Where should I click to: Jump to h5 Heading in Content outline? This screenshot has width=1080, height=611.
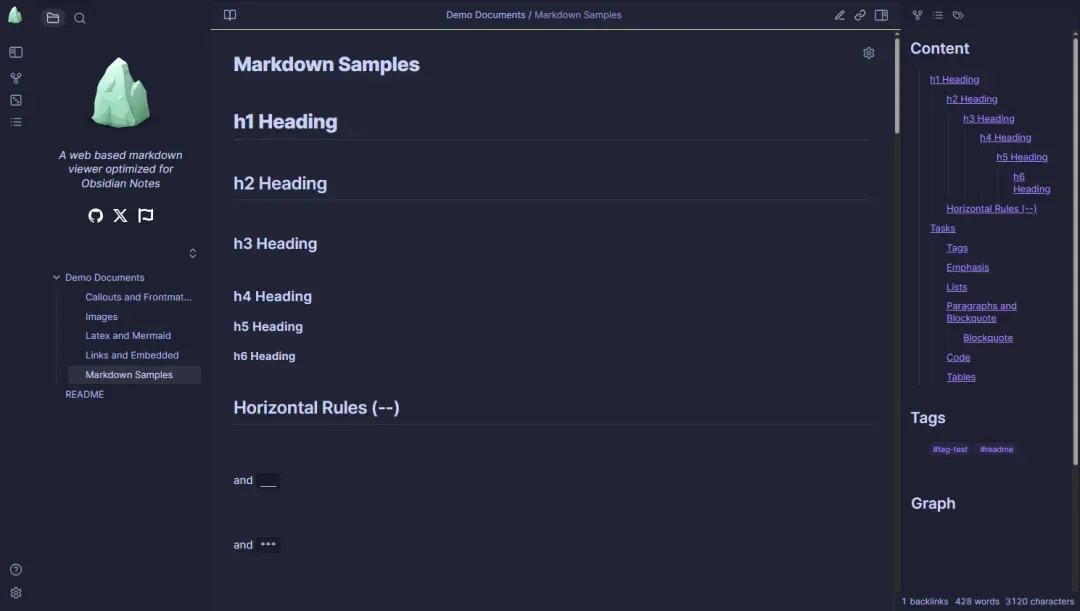pyautogui.click(x=1021, y=157)
